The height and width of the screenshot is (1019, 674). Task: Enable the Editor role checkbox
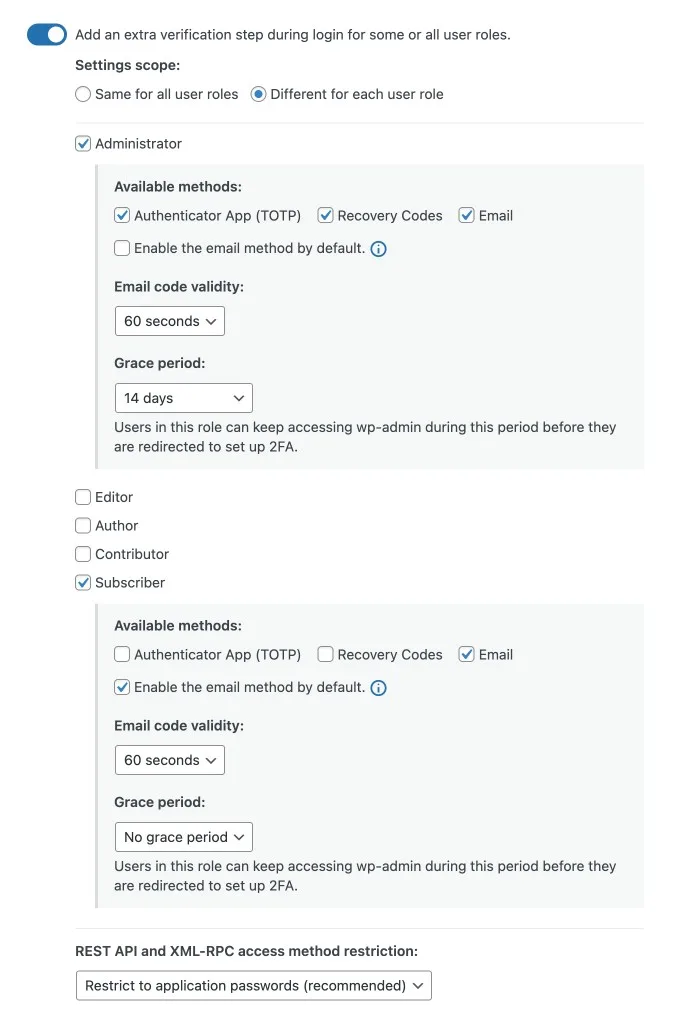click(83, 497)
